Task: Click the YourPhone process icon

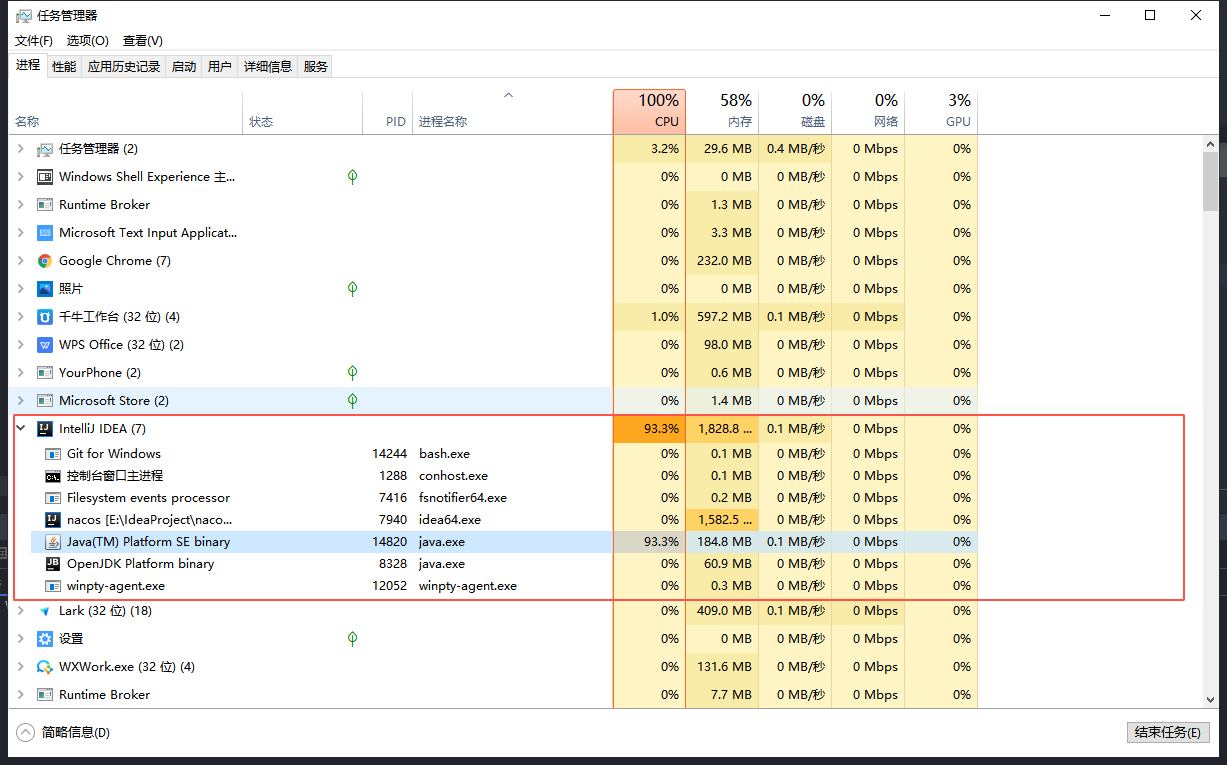Action: click(x=45, y=373)
